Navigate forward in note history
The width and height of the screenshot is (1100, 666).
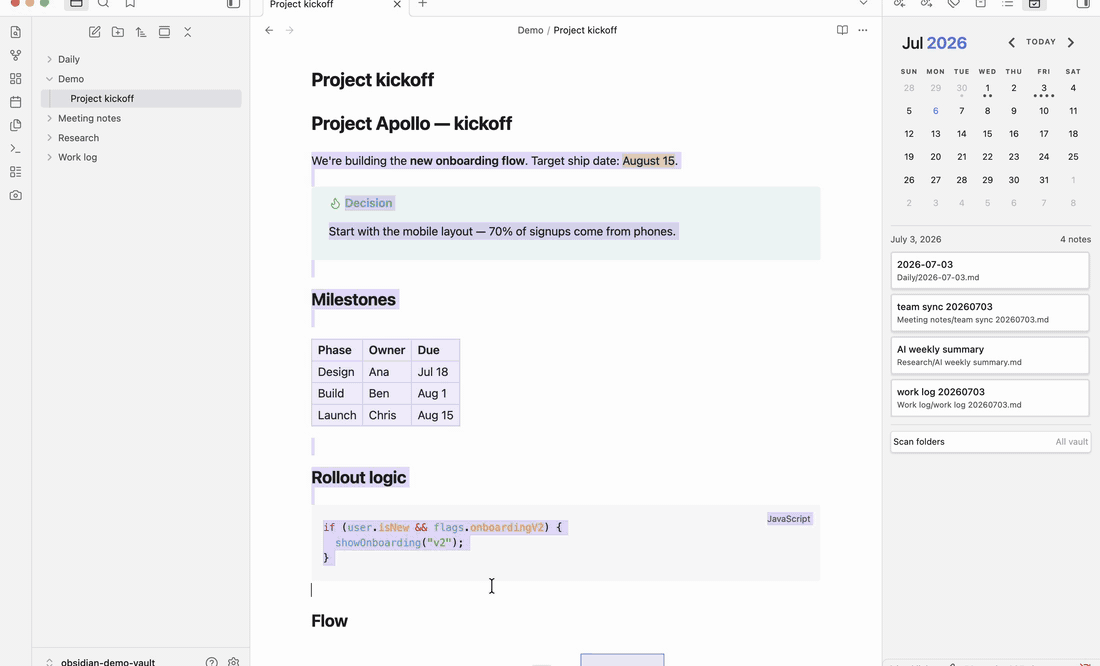(x=290, y=30)
